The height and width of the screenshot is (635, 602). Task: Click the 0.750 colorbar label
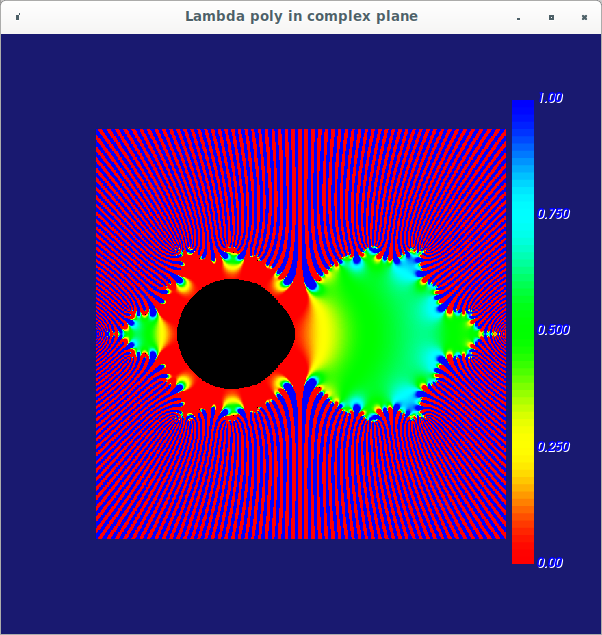(553, 214)
